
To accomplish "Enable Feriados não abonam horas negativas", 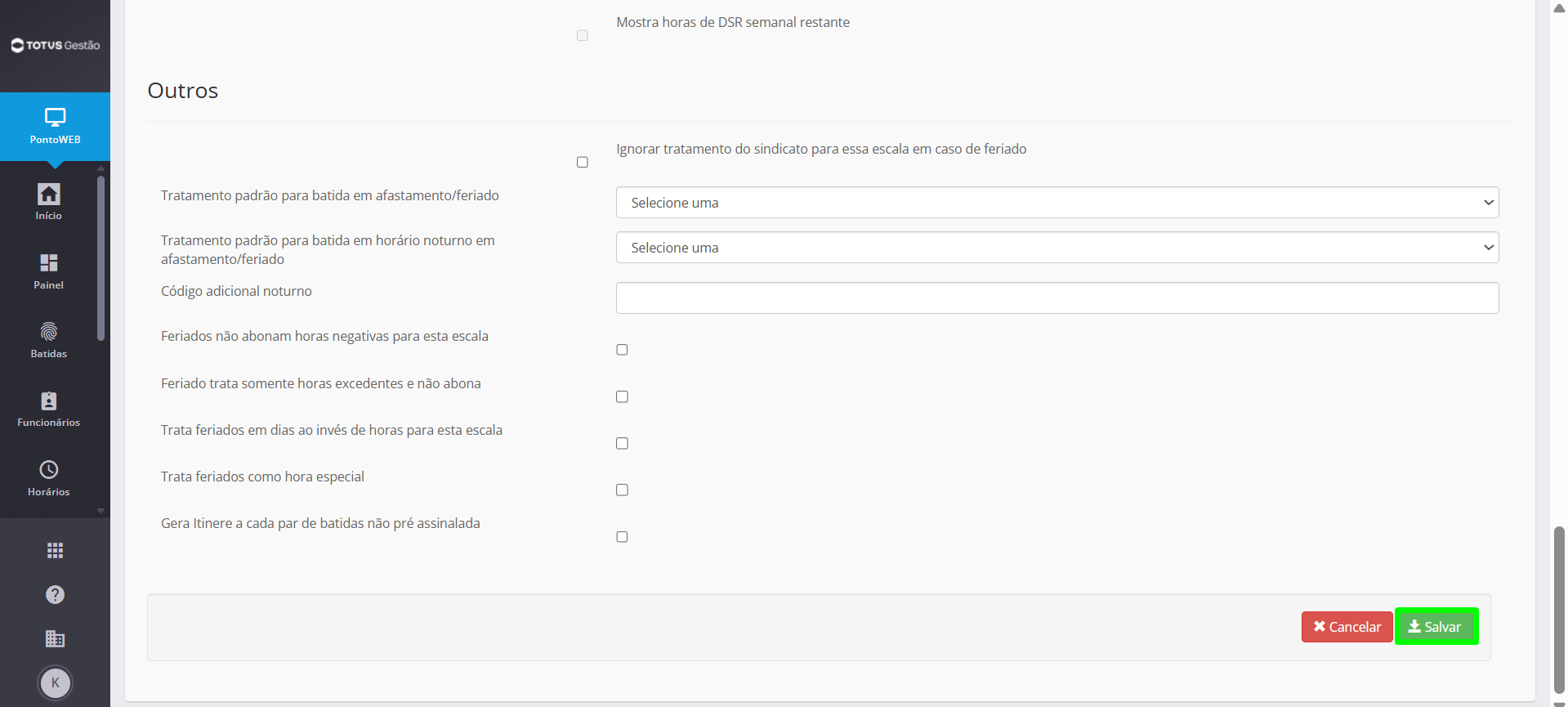I will point(622,350).
